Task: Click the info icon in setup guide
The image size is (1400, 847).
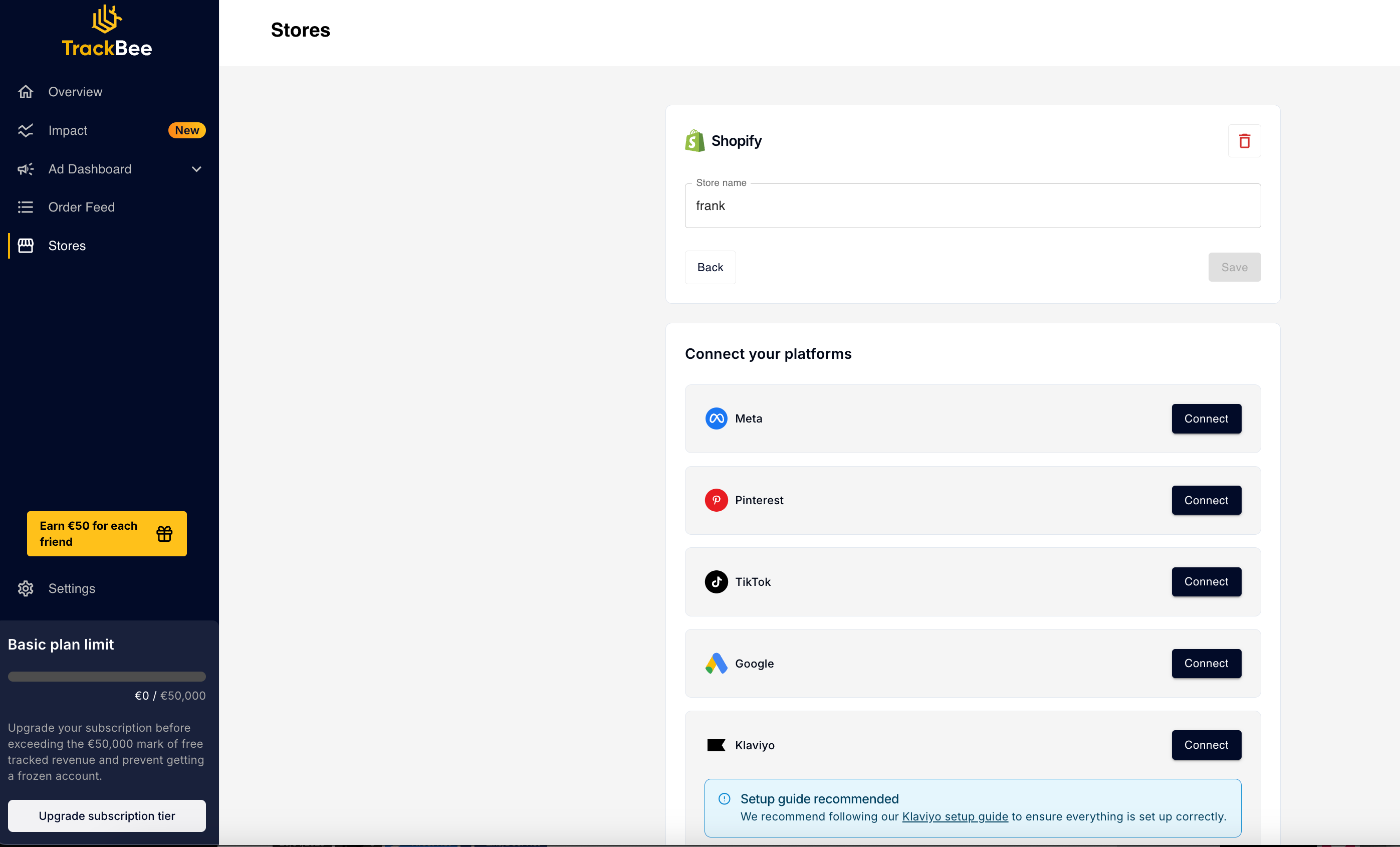Action: [x=724, y=799]
